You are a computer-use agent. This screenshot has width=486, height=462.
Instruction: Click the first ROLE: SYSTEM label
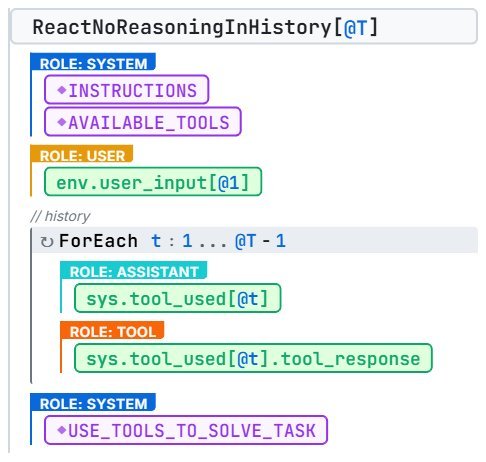tap(93, 62)
